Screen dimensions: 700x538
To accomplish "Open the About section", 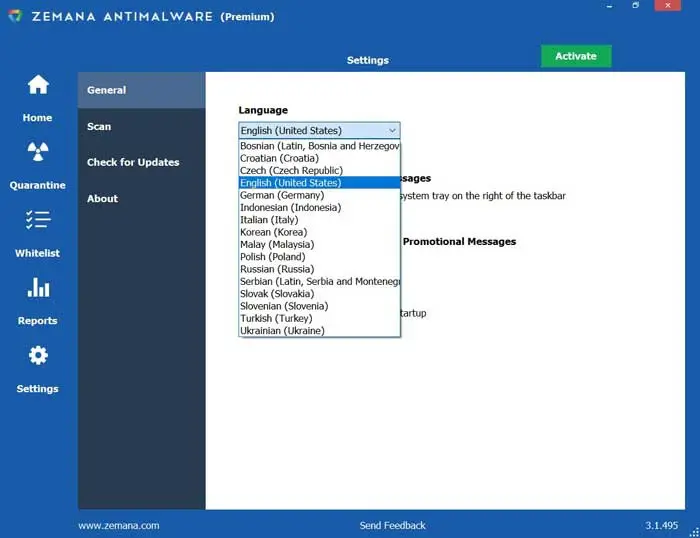I will pos(142,199).
